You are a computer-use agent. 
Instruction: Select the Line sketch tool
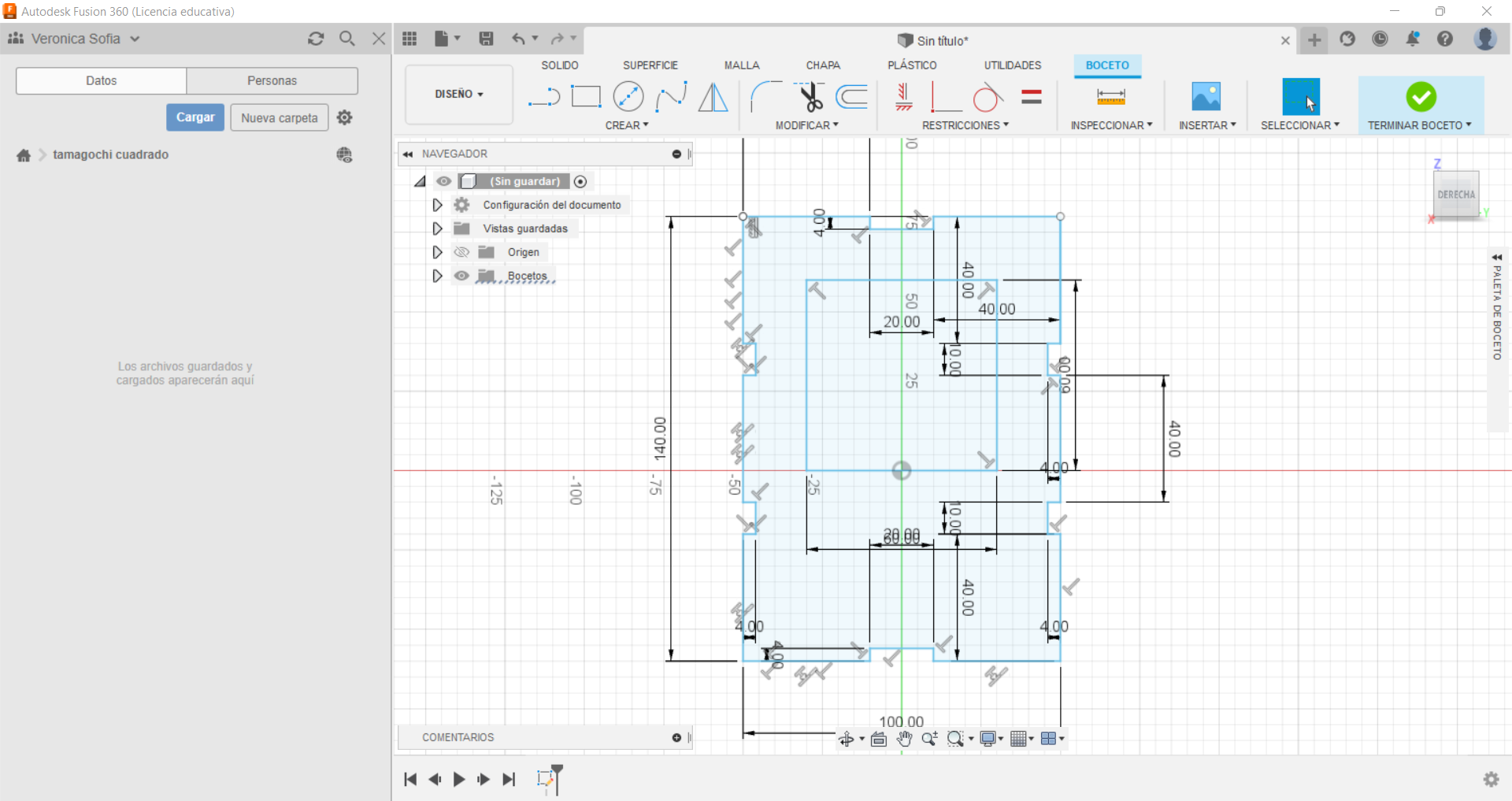[543, 97]
